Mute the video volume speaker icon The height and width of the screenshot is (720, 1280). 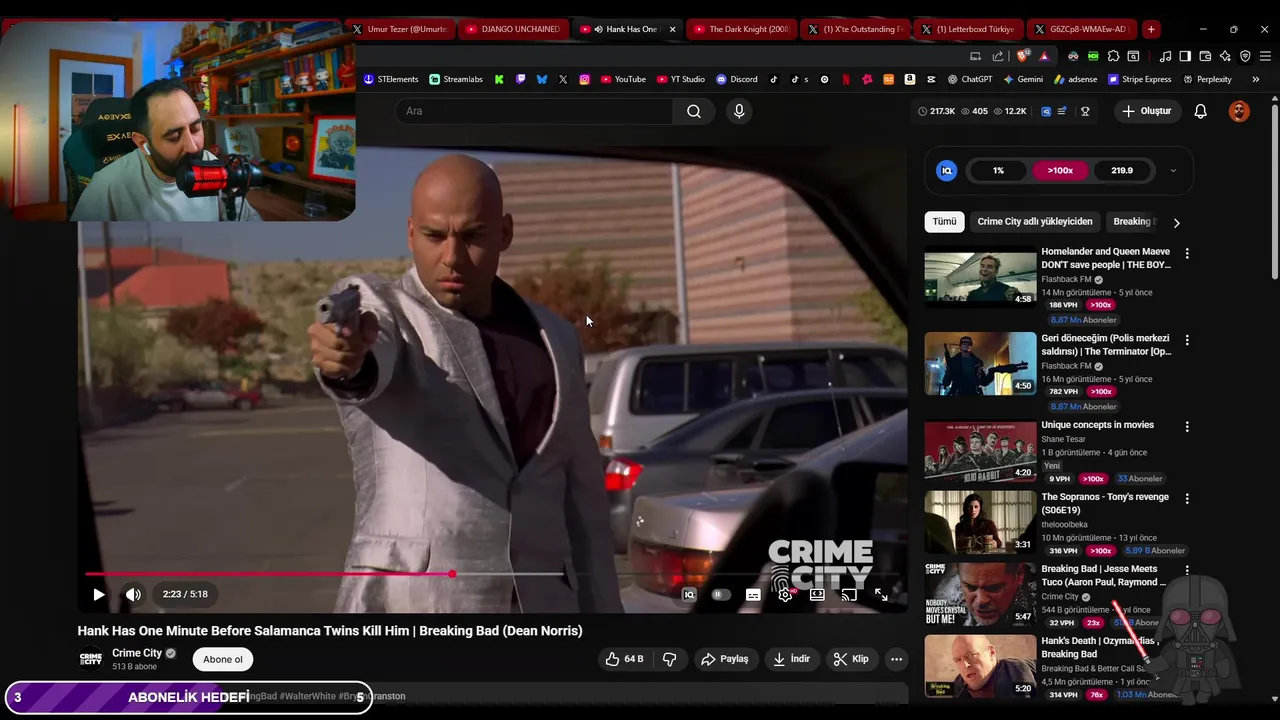[133, 594]
